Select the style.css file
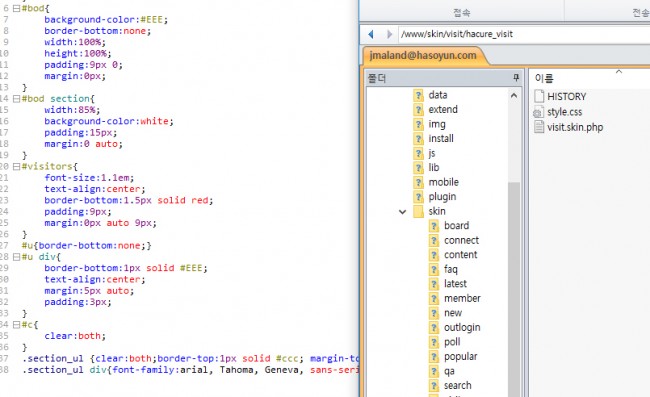Viewport: 650px width, 397px height. pos(558,111)
